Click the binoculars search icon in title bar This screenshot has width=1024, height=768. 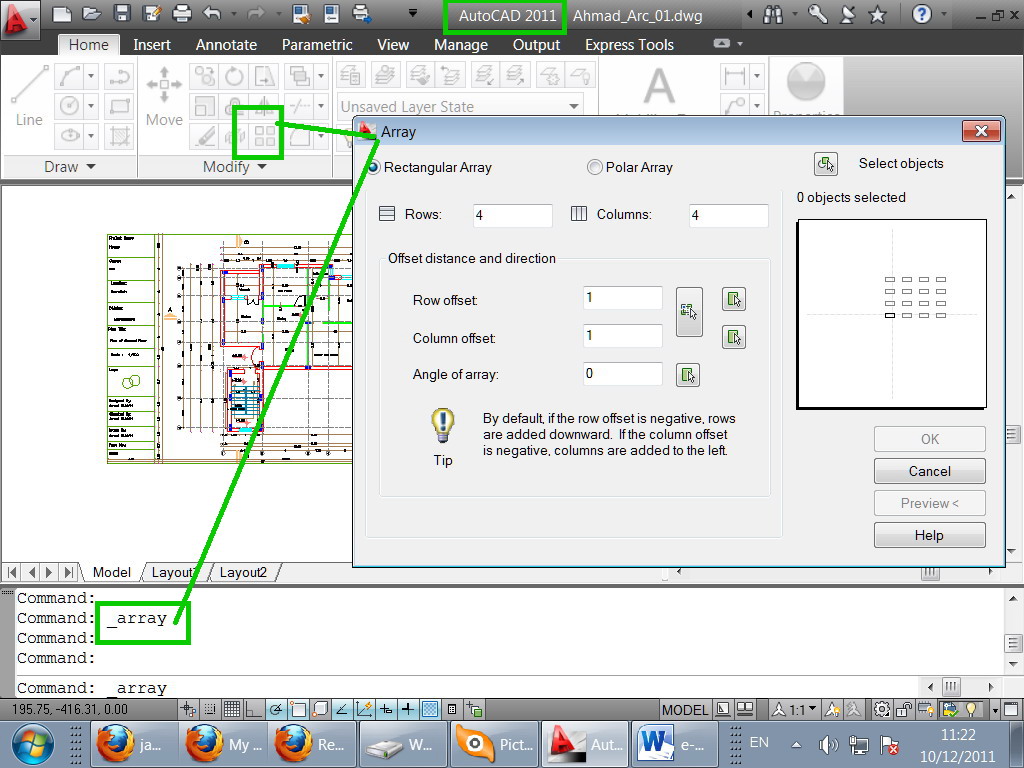pos(773,14)
